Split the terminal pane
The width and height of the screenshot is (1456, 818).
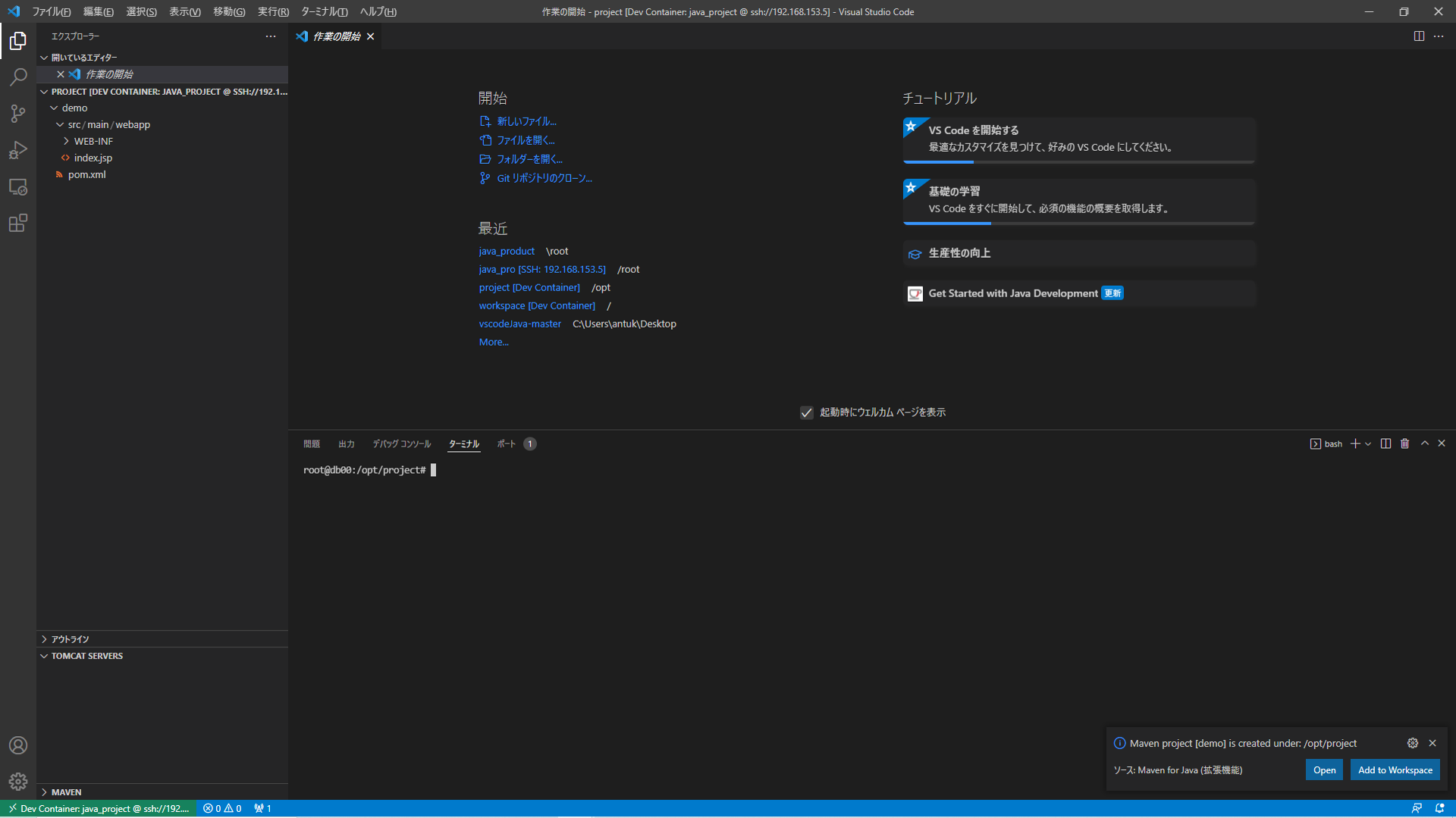[x=1385, y=443]
